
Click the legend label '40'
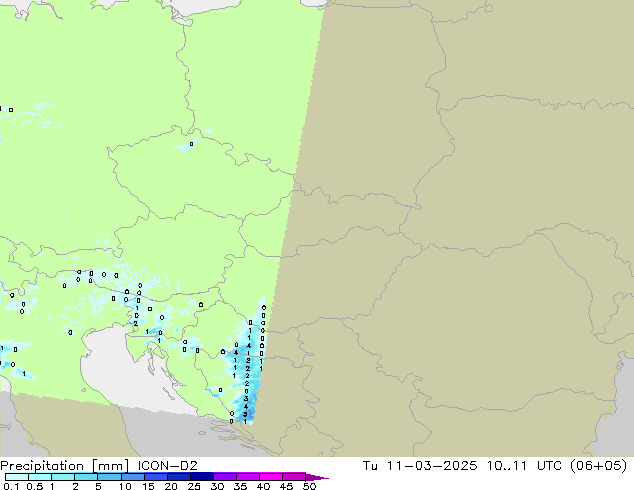(x=263, y=486)
